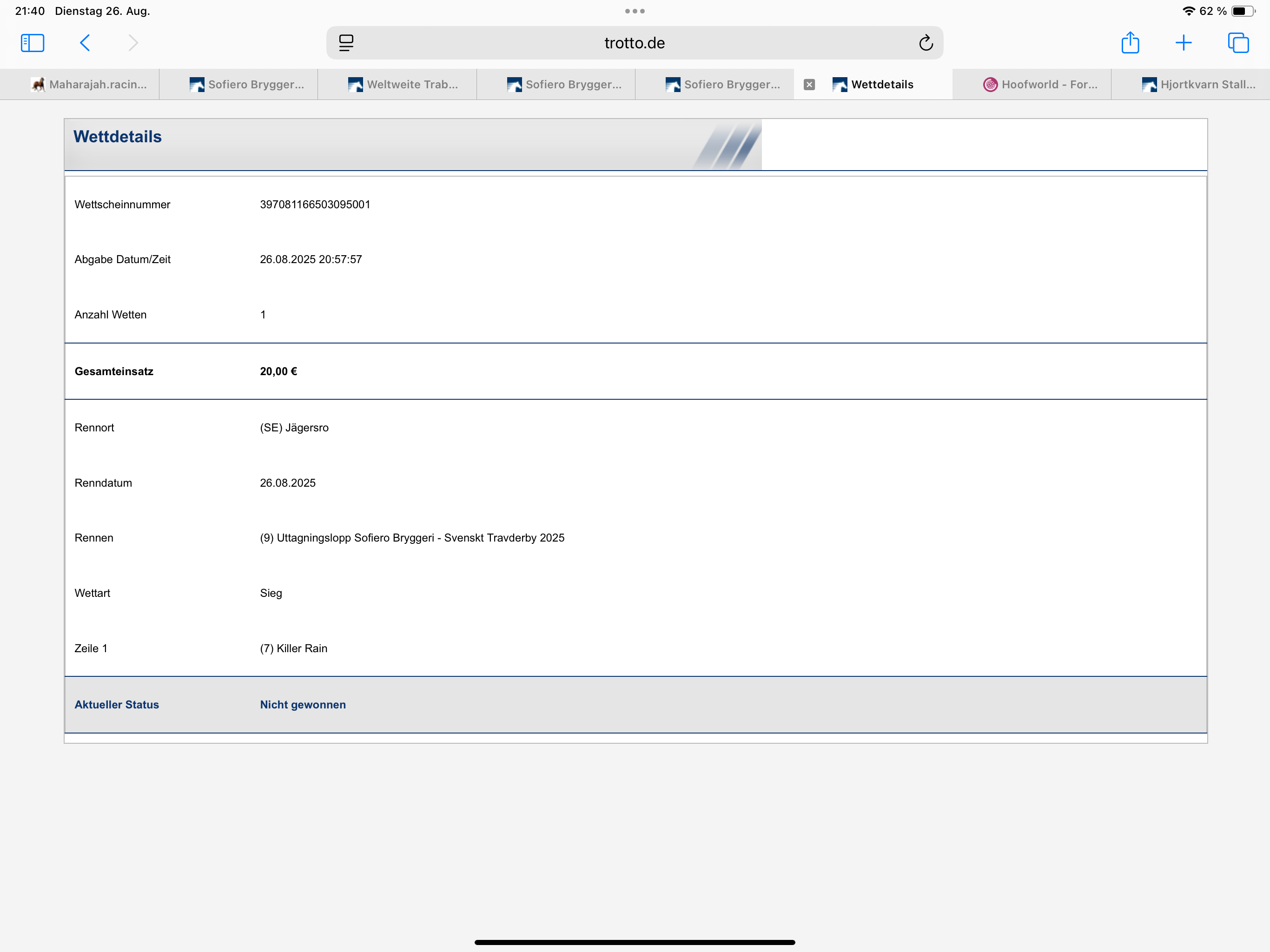1270x952 pixels.
Task: Click the Gesamteinsatz amount 20,00 €
Action: point(278,371)
